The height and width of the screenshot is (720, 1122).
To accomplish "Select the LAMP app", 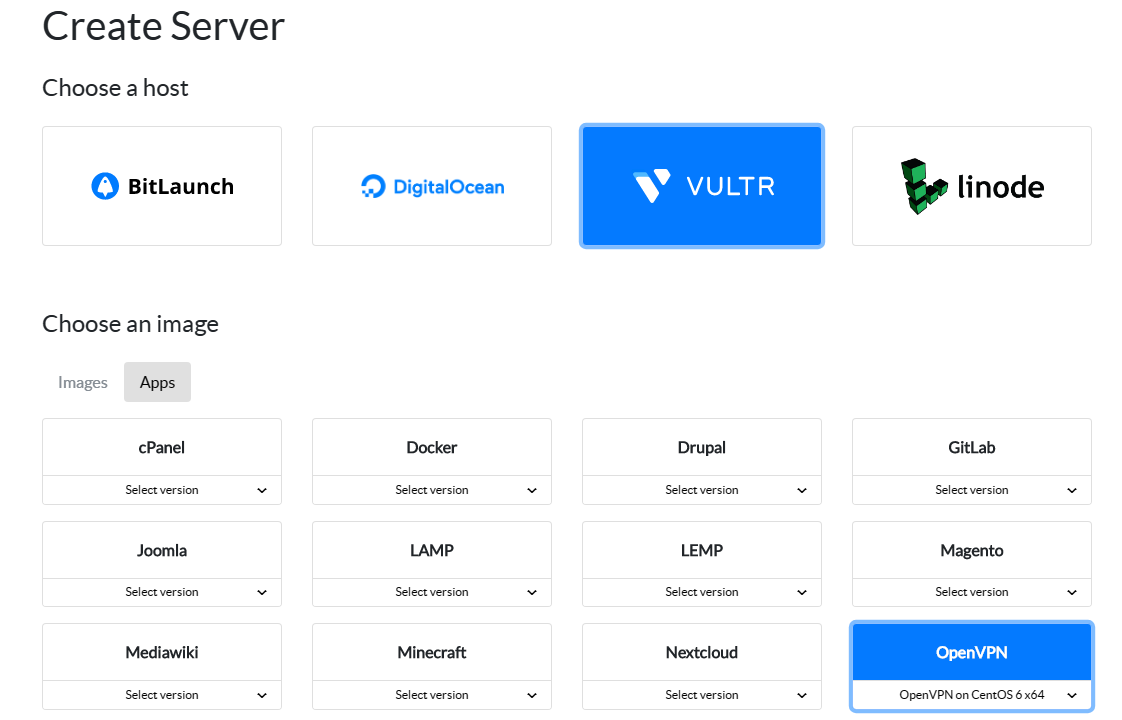I will 431,550.
